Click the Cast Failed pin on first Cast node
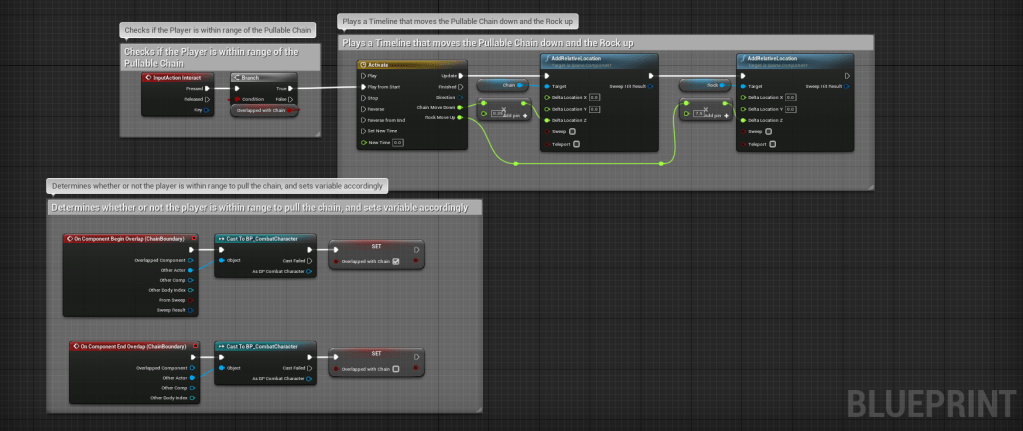Image resolution: width=1023 pixels, height=431 pixels. coord(311,259)
